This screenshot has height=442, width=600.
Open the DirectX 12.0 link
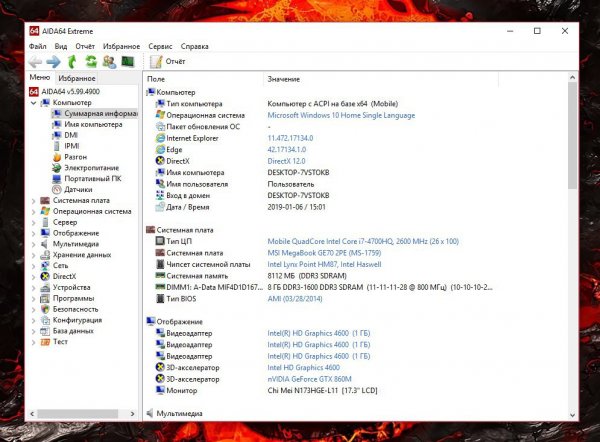286,161
